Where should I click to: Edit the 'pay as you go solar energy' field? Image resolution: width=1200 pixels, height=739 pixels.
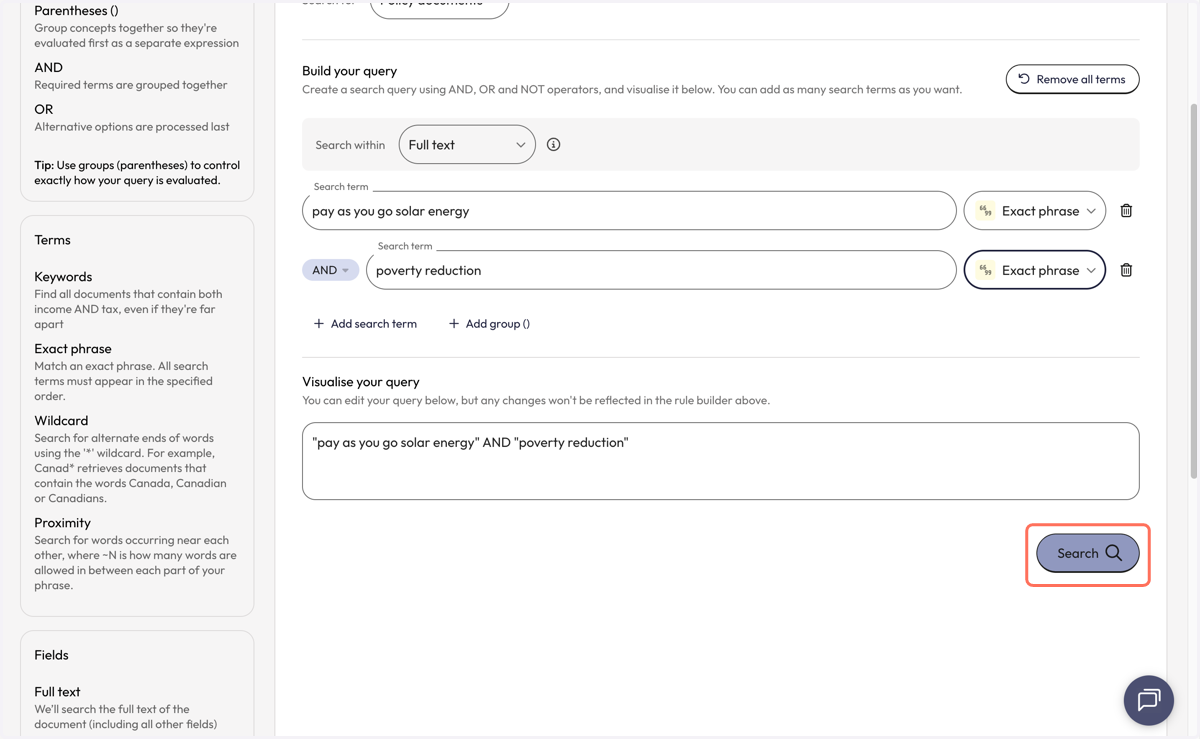pos(629,211)
